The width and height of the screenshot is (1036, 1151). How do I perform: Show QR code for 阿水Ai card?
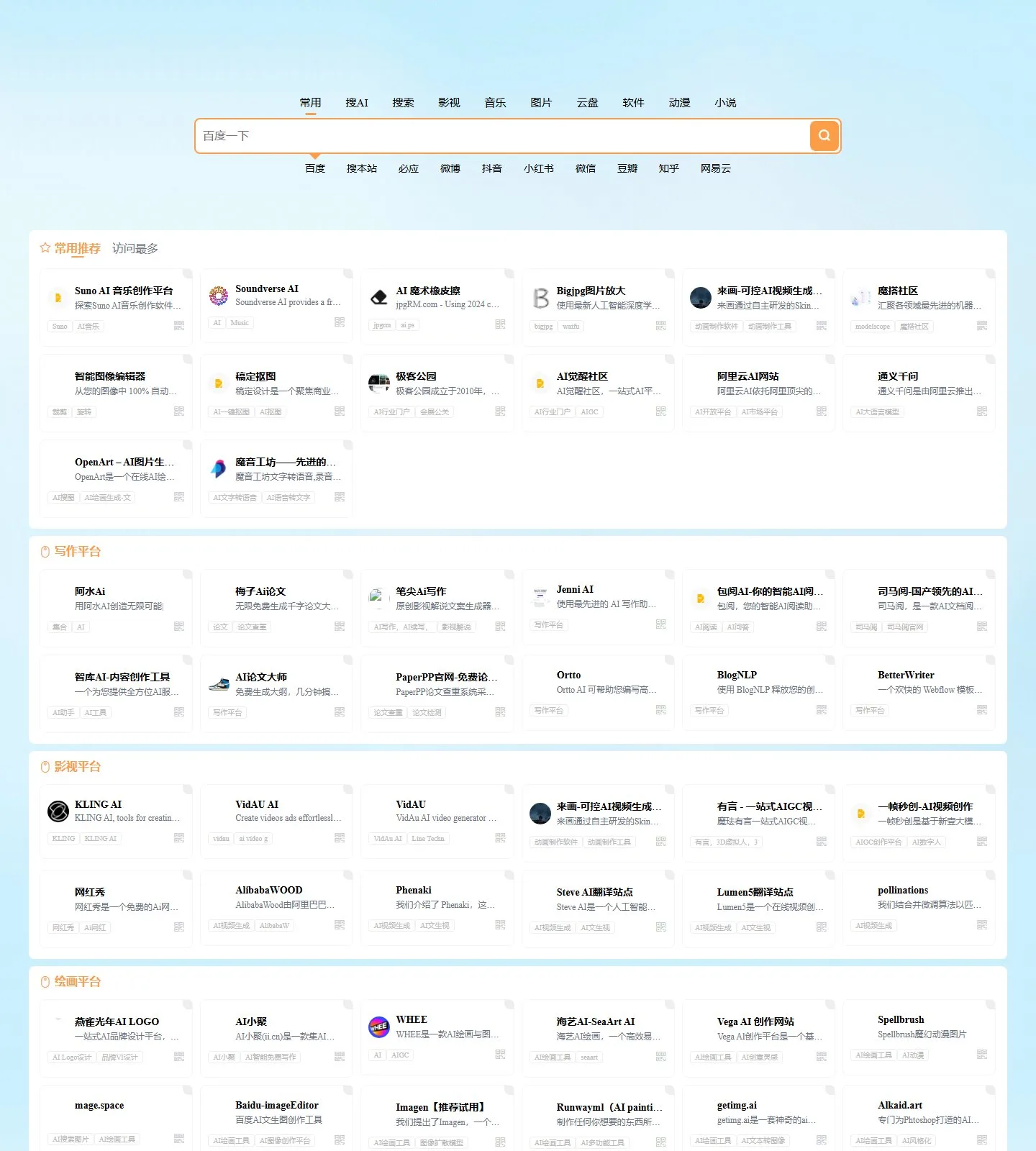tap(179, 626)
